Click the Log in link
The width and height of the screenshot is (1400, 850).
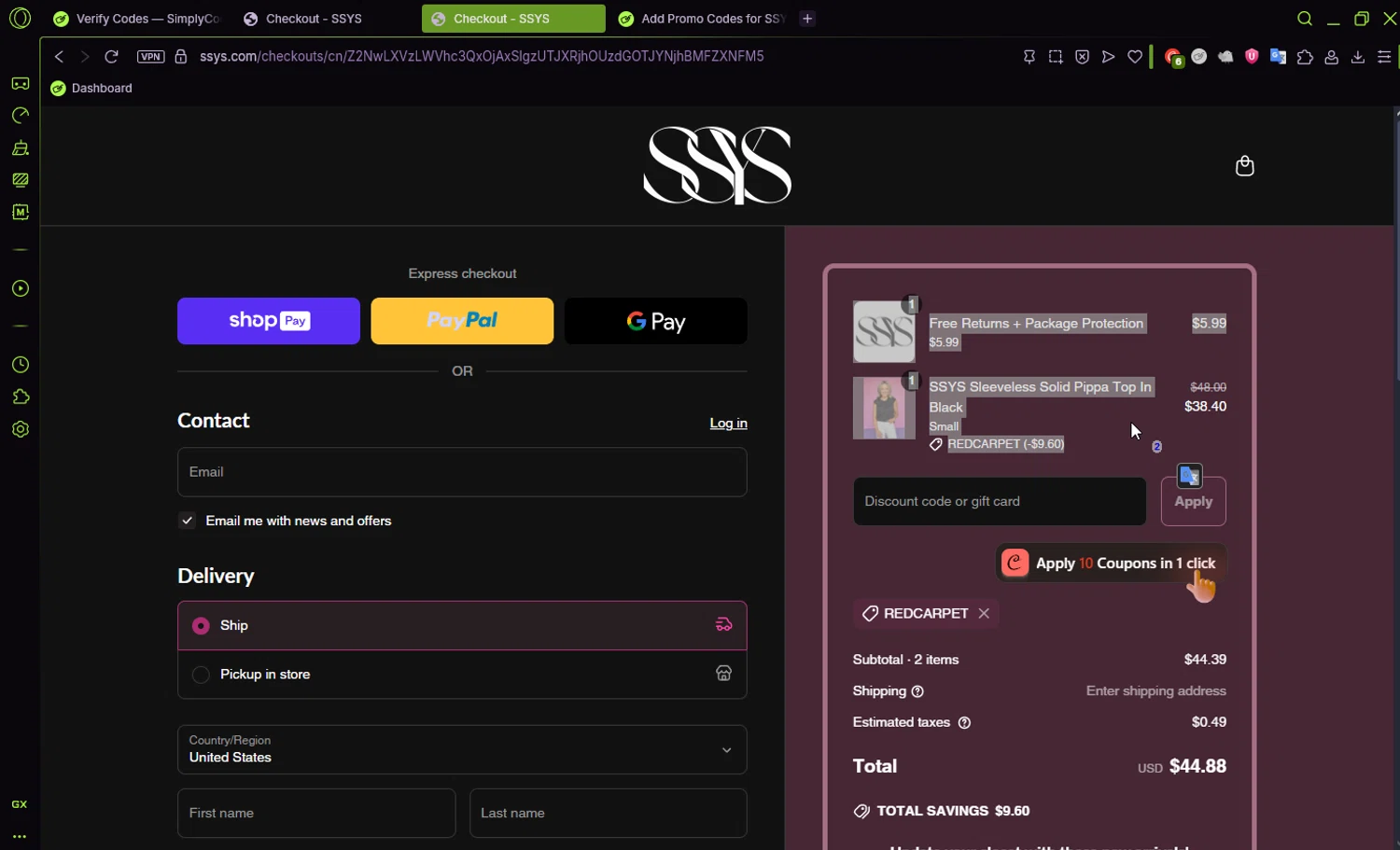728,424
